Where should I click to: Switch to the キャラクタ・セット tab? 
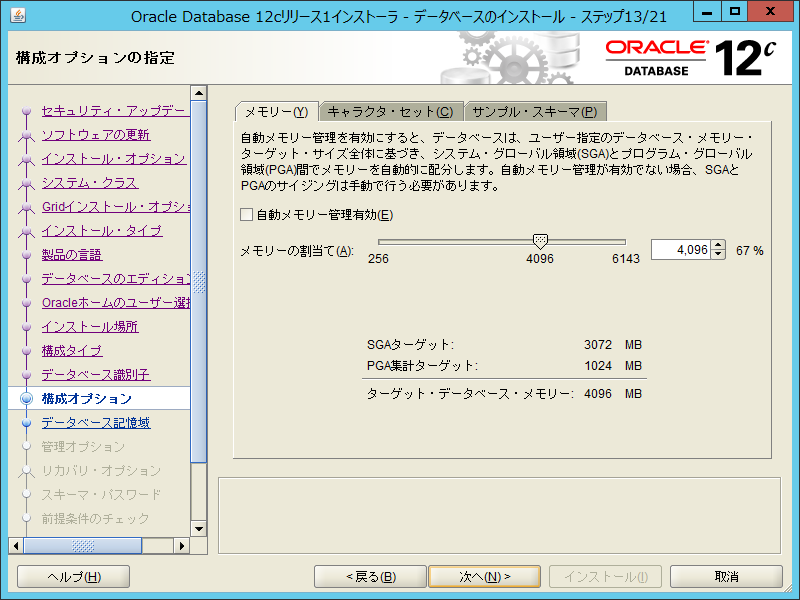coord(390,112)
